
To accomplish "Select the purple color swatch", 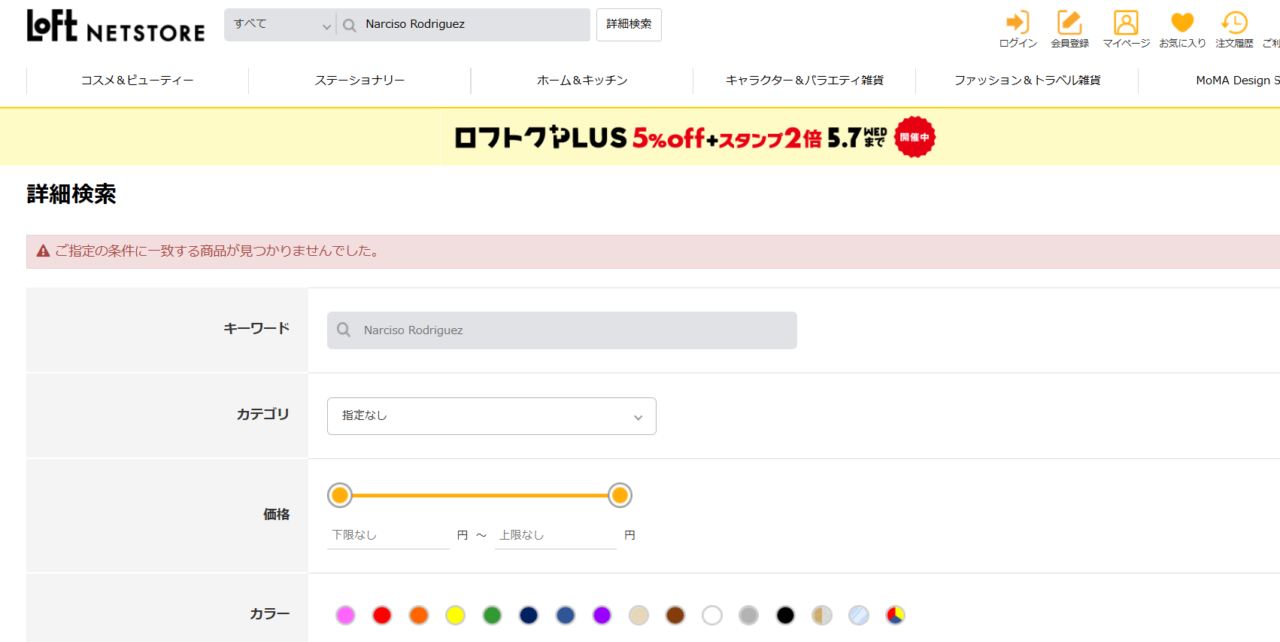I will click(602, 615).
